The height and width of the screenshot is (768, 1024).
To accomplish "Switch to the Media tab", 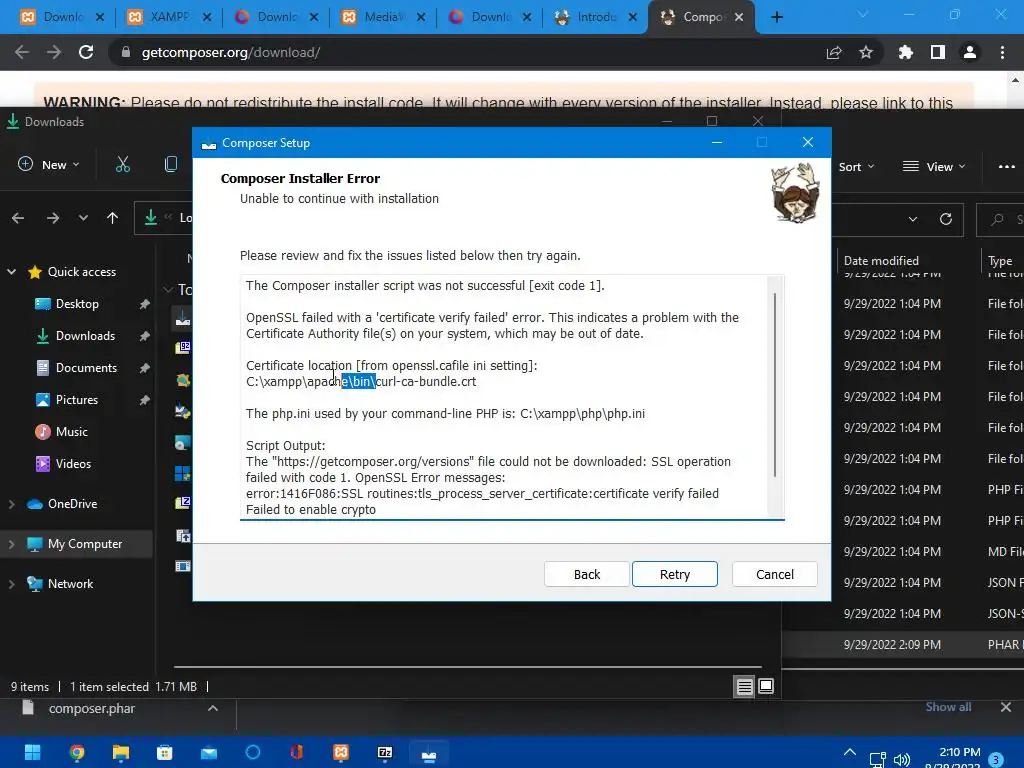I will (383, 17).
